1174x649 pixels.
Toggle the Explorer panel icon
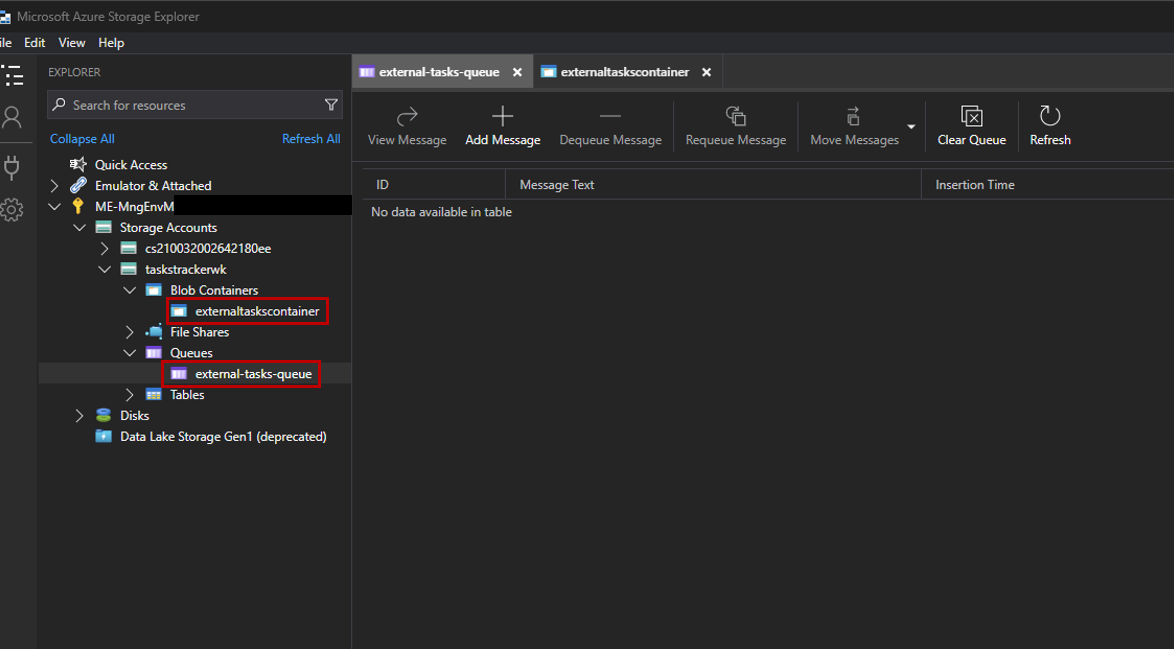tap(12, 75)
